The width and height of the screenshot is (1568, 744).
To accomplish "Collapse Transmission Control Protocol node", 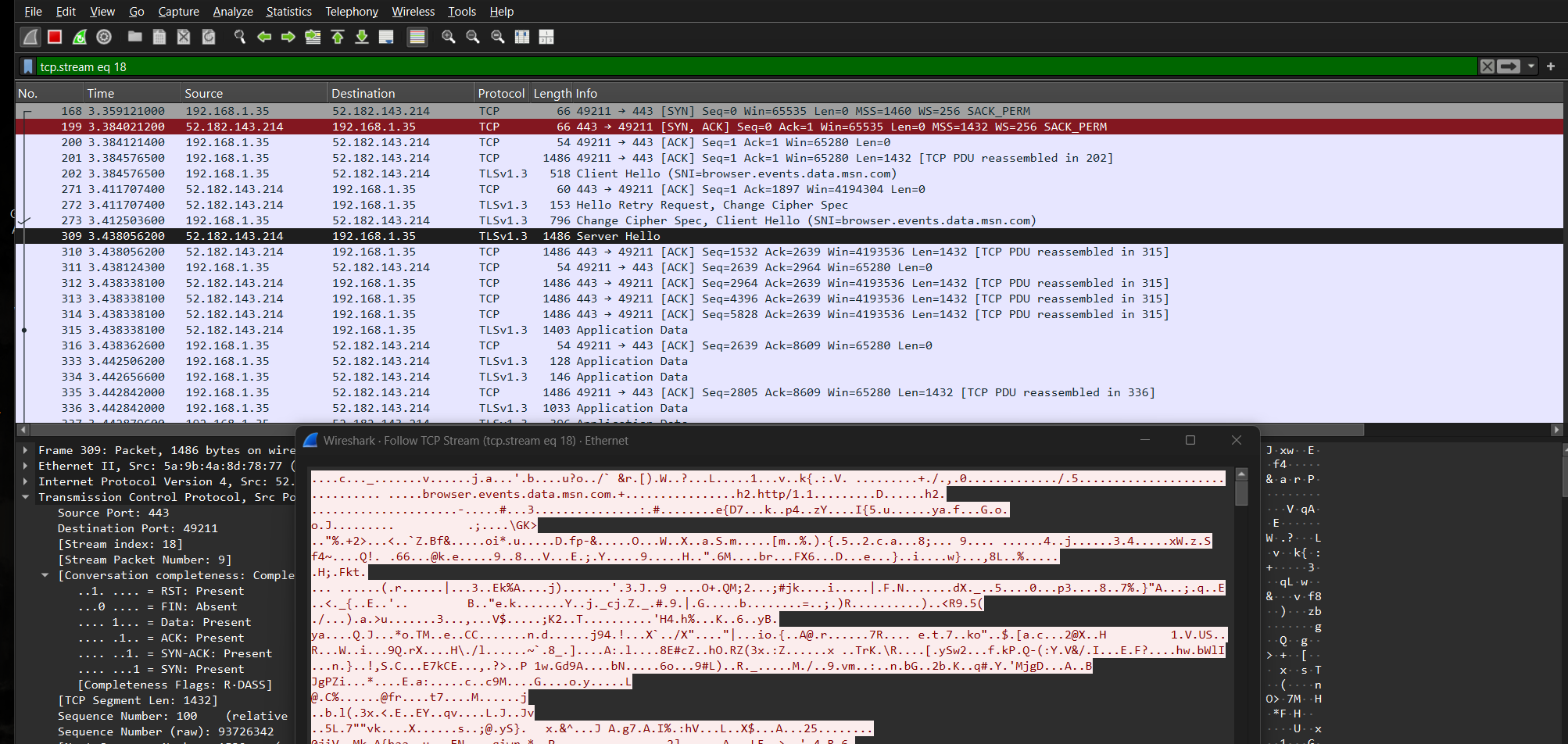I will click(x=26, y=497).
